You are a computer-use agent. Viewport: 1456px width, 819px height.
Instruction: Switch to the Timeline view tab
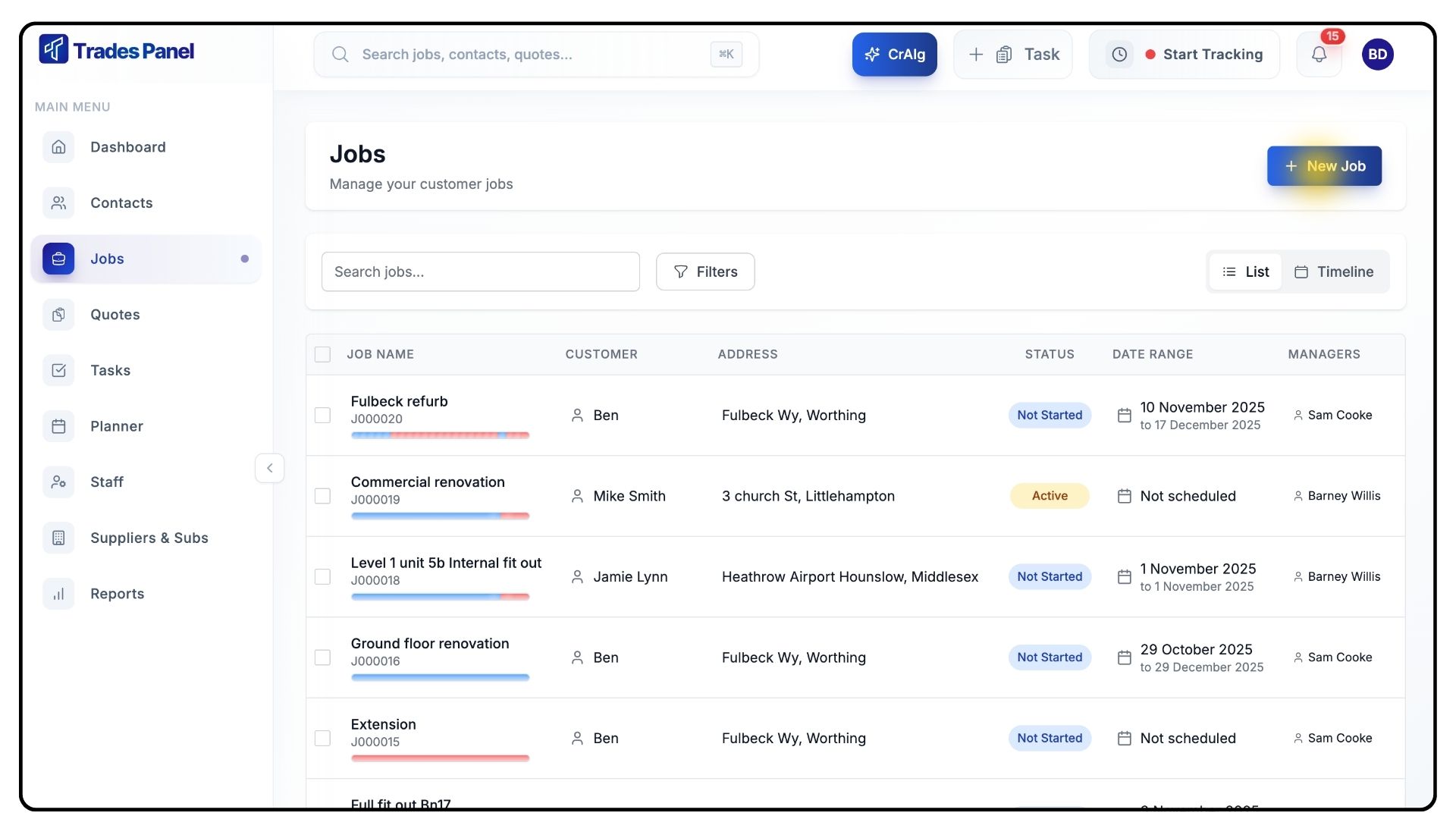[x=1334, y=271]
